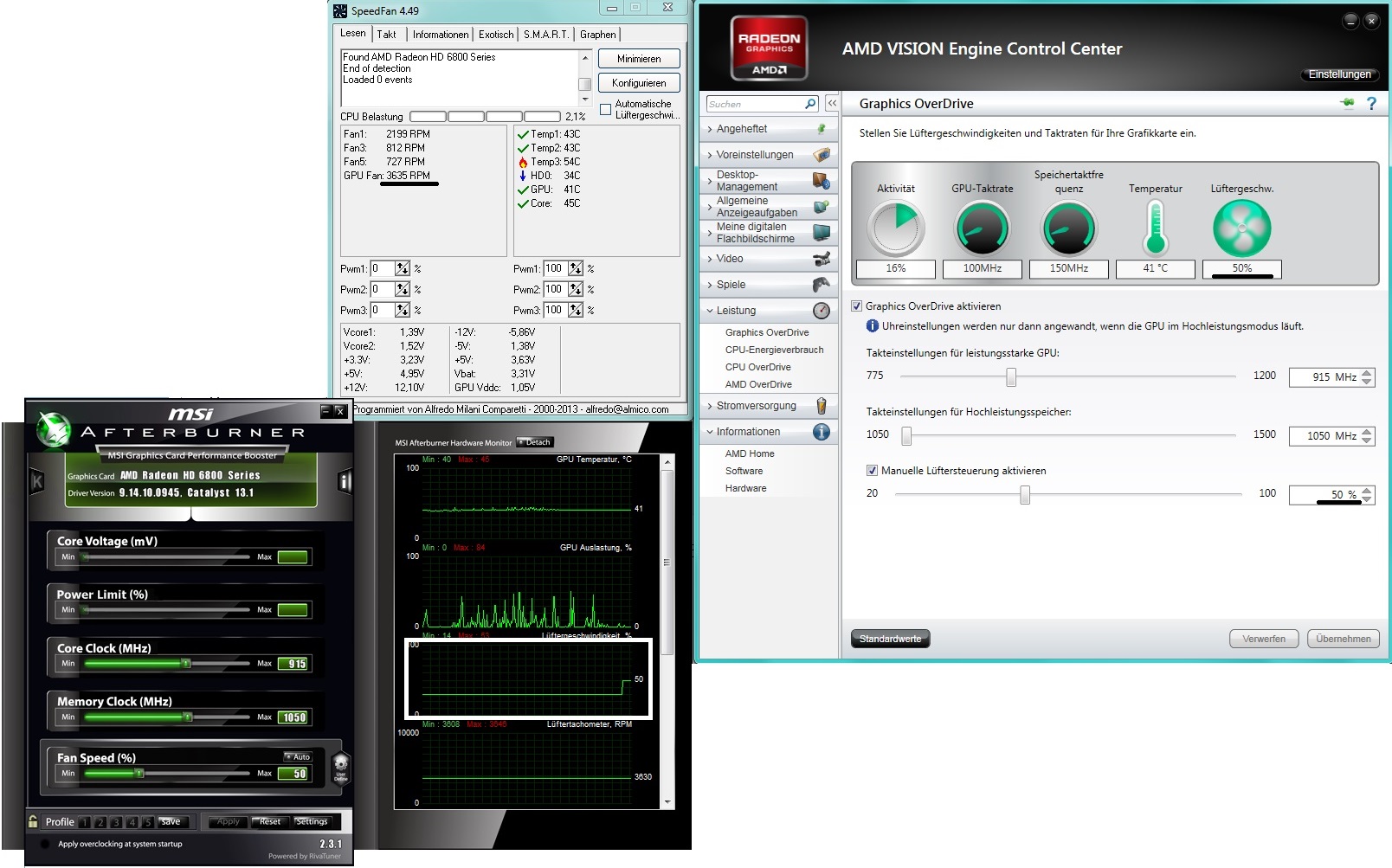Click the Einstellungen button in Control Center
Image resolution: width=1392 pixels, height=868 pixels.
tap(1339, 74)
